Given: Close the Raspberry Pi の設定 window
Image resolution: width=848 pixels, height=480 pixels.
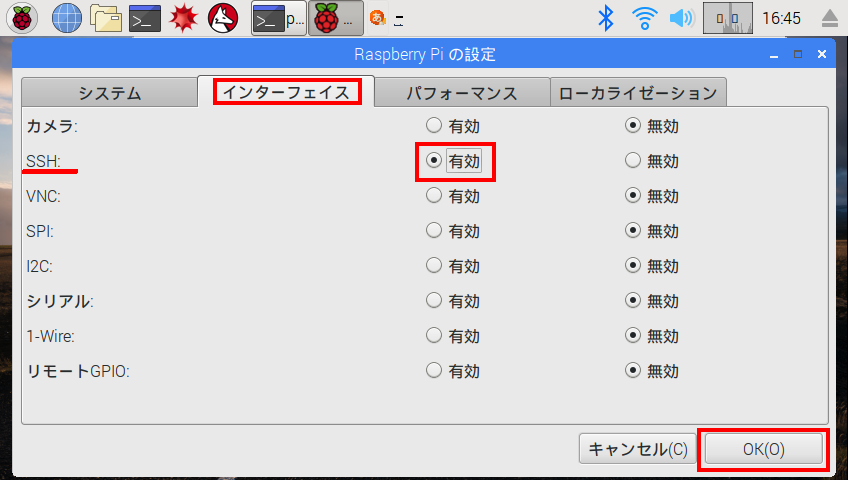Looking at the screenshot, I should tap(822, 55).
